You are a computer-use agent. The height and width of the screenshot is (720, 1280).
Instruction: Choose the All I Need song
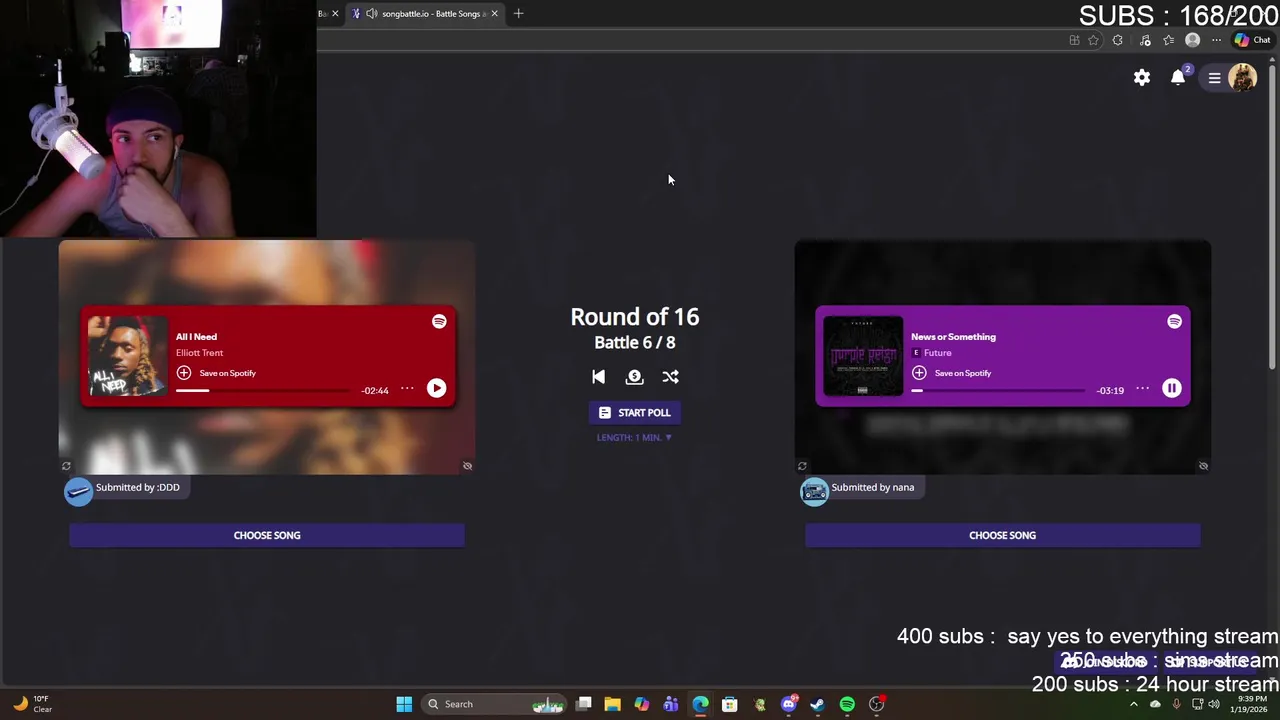tap(267, 535)
